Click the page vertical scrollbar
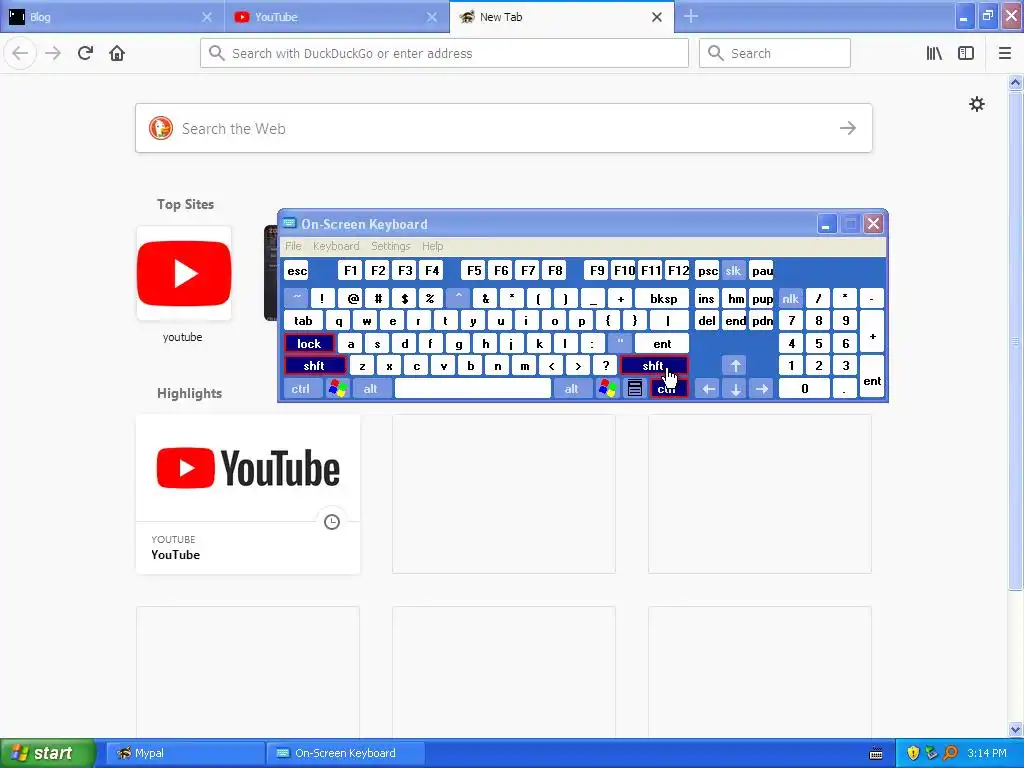 [1015, 340]
